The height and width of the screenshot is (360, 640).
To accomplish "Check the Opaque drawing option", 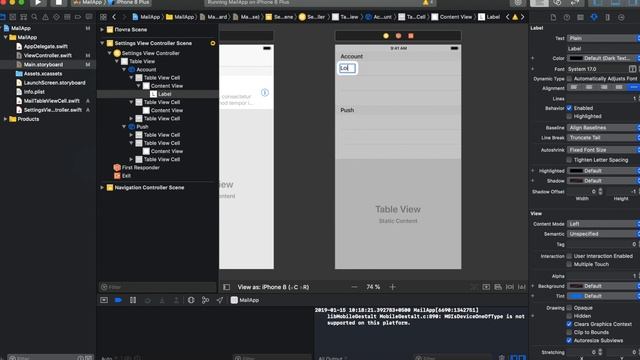I will pyautogui.click(x=569, y=308).
